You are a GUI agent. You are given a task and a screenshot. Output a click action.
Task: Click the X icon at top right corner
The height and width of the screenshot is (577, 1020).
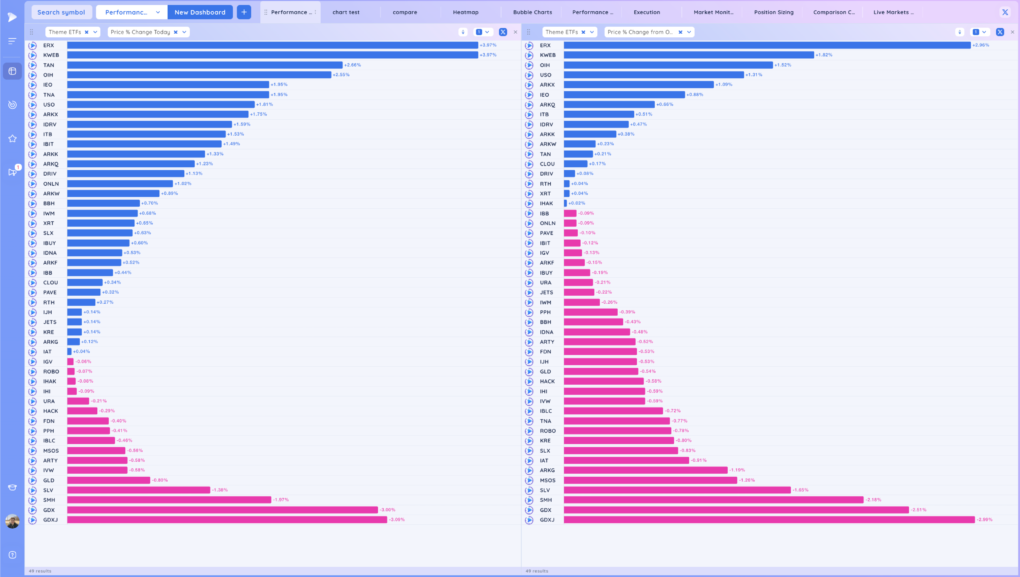click(1004, 12)
